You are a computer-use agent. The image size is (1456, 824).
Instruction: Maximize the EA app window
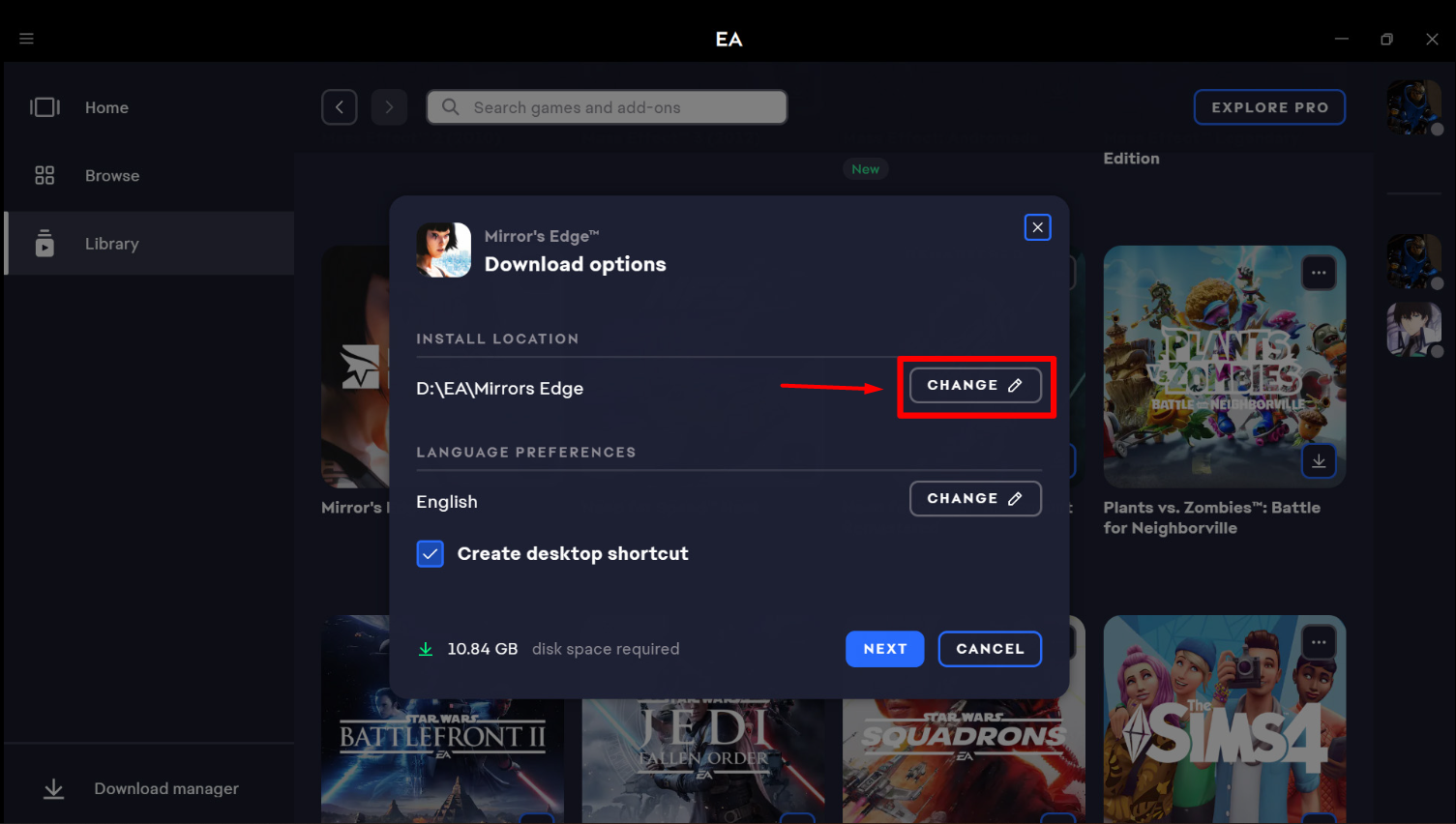pyautogui.click(x=1386, y=39)
